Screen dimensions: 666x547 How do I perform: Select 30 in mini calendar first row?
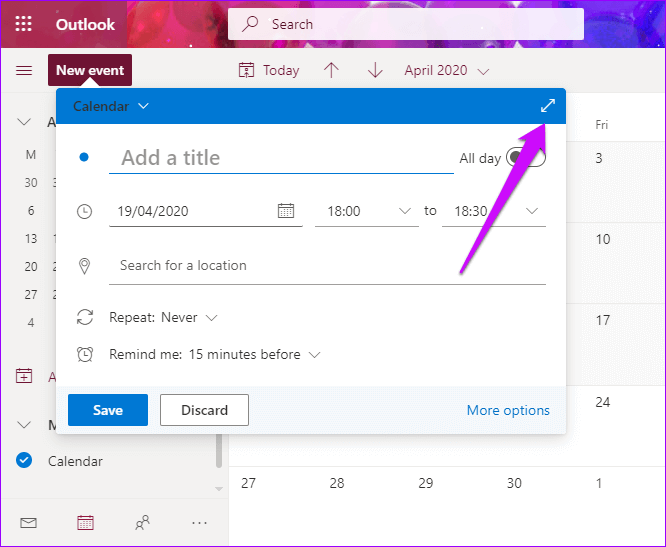(31, 183)
